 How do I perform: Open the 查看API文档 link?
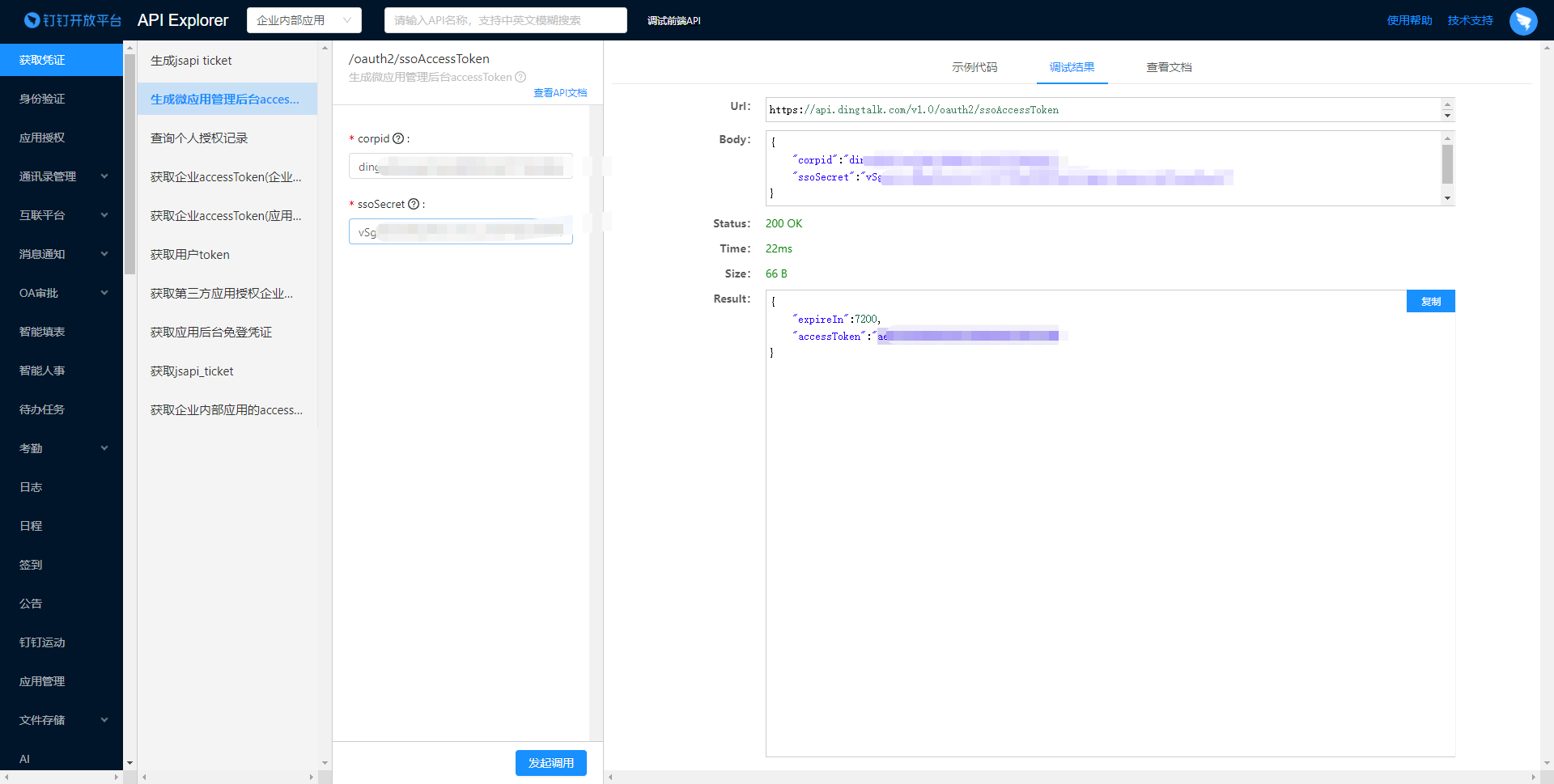560,93
